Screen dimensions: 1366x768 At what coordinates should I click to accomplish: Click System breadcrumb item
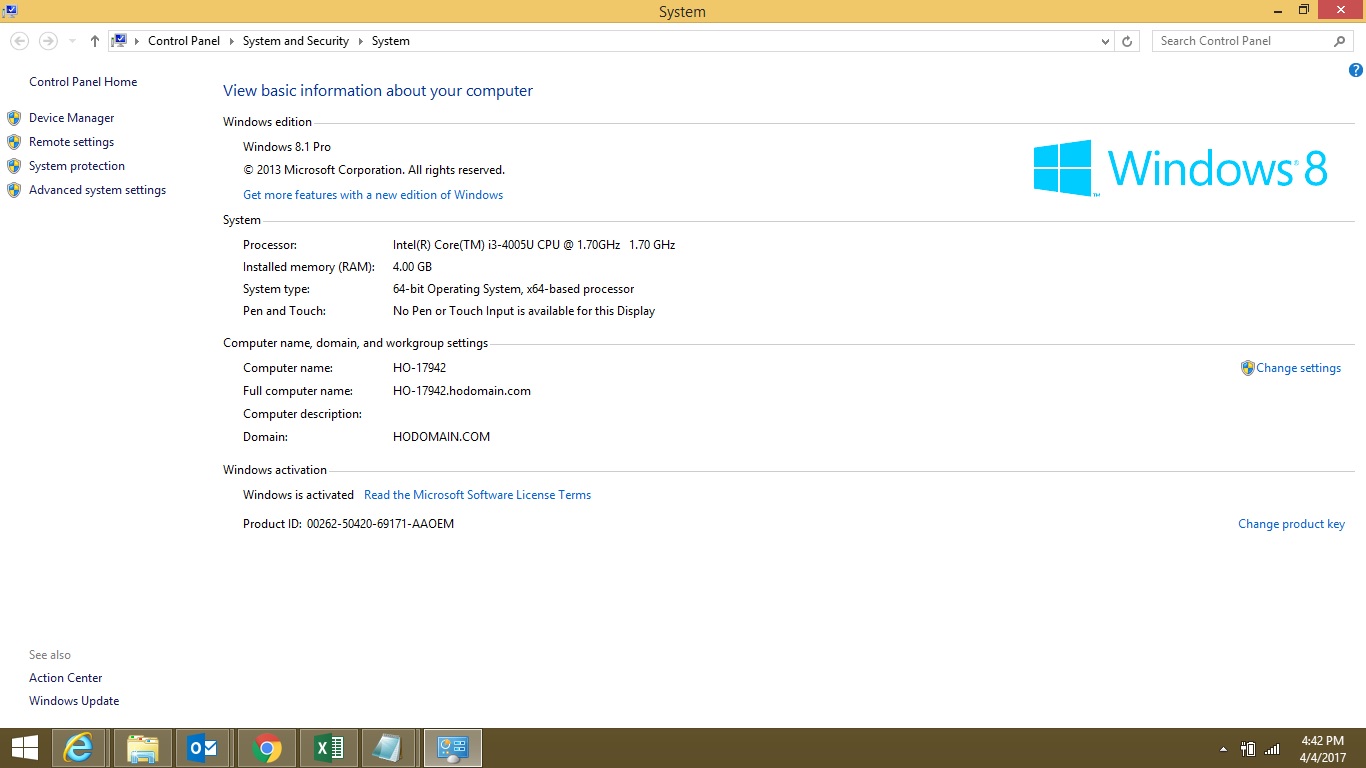click(391, 41)
